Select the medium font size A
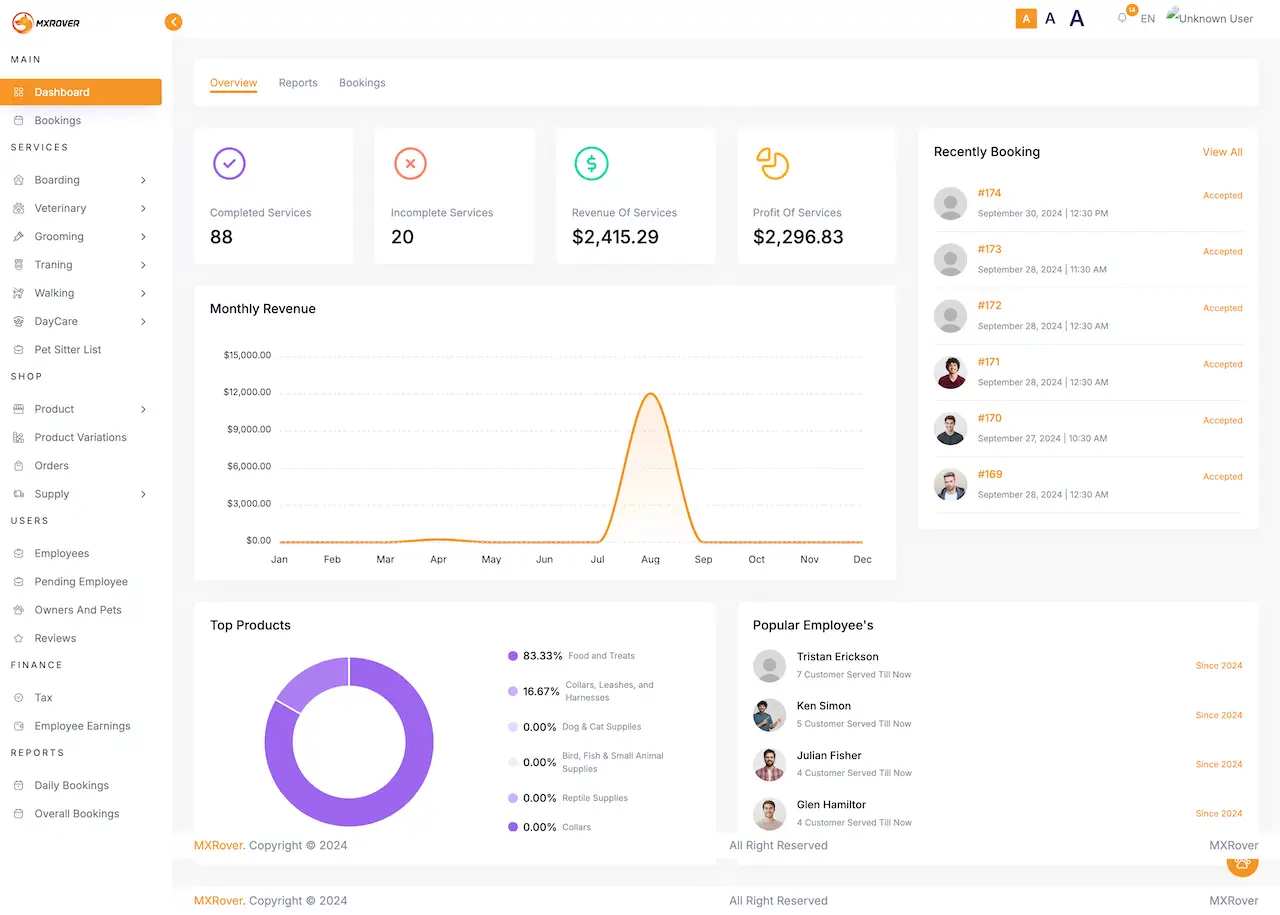The width and height of the screenshot is (1280, 915). pyautogui.click(x=1050, y=18)
